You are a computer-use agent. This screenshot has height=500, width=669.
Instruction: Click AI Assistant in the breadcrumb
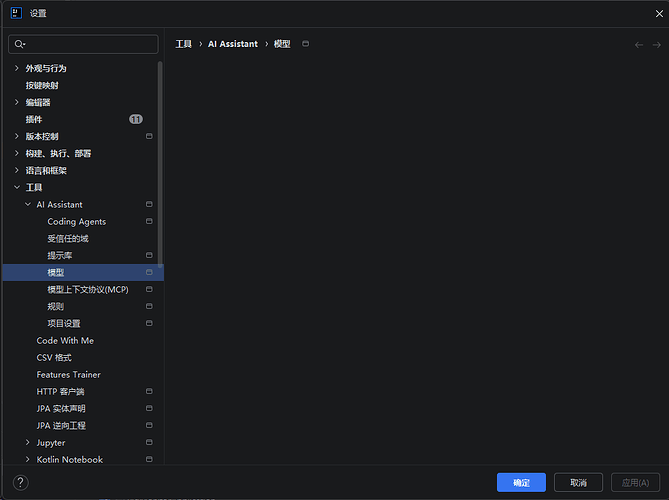pyautogui.click(x=233, y=44)
